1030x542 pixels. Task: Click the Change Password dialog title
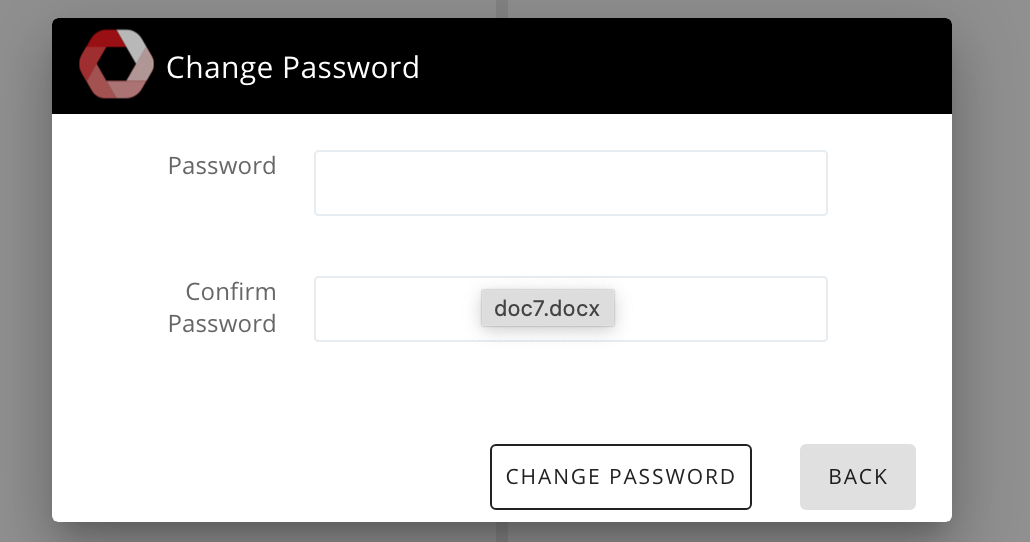pos(292,67)
